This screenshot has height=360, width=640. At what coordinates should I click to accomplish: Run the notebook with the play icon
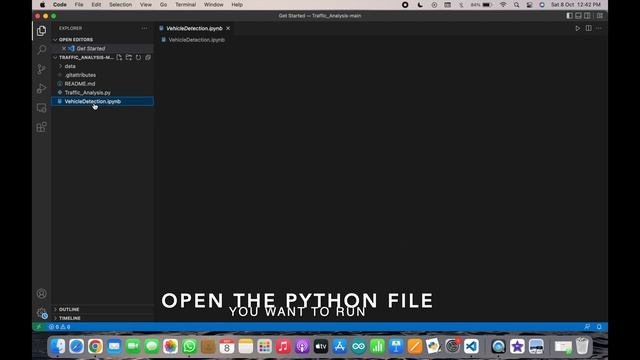pos(578,28)
